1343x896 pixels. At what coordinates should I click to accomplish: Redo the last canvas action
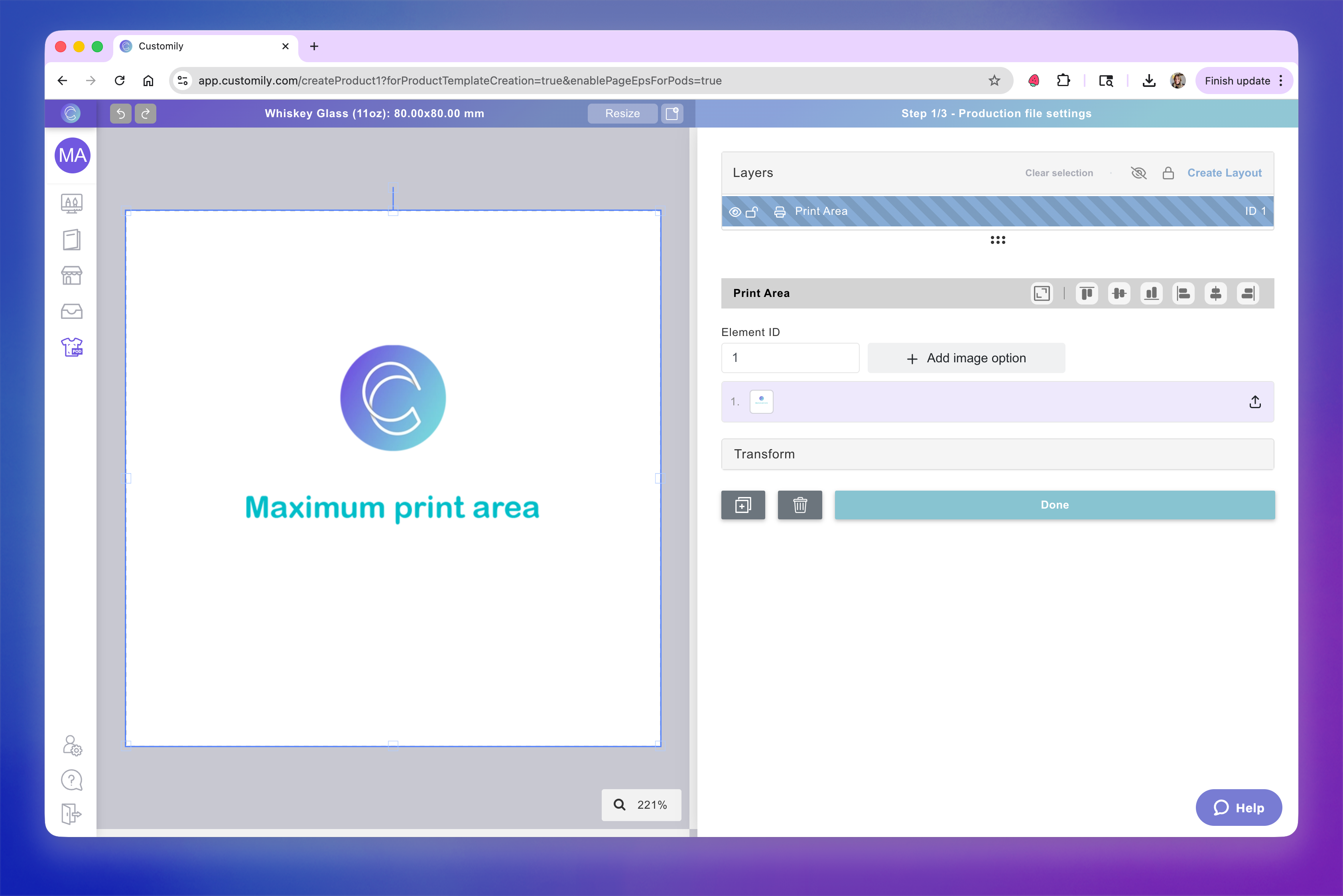146,113
